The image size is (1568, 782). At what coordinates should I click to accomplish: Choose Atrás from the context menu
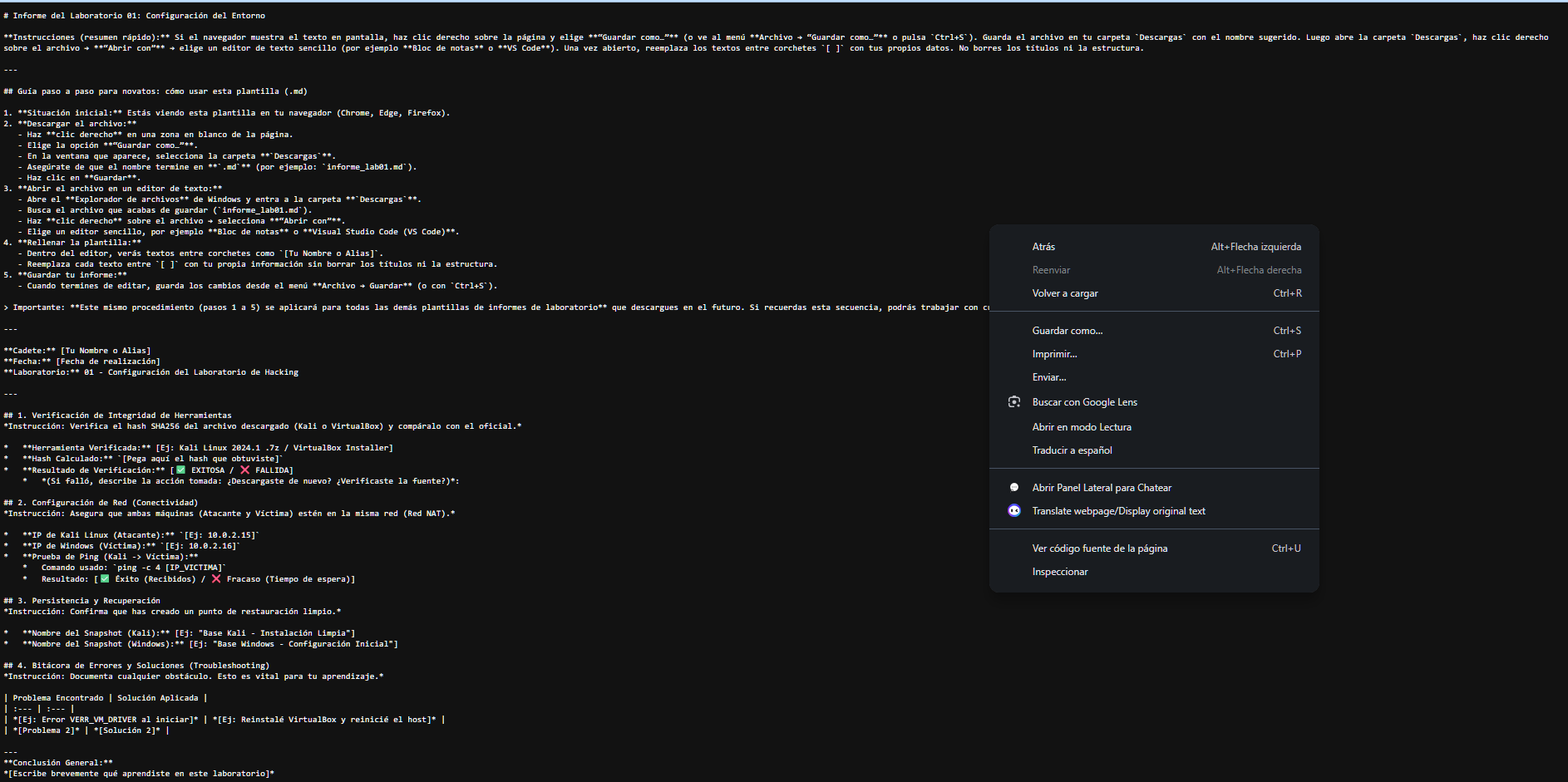1043,247
